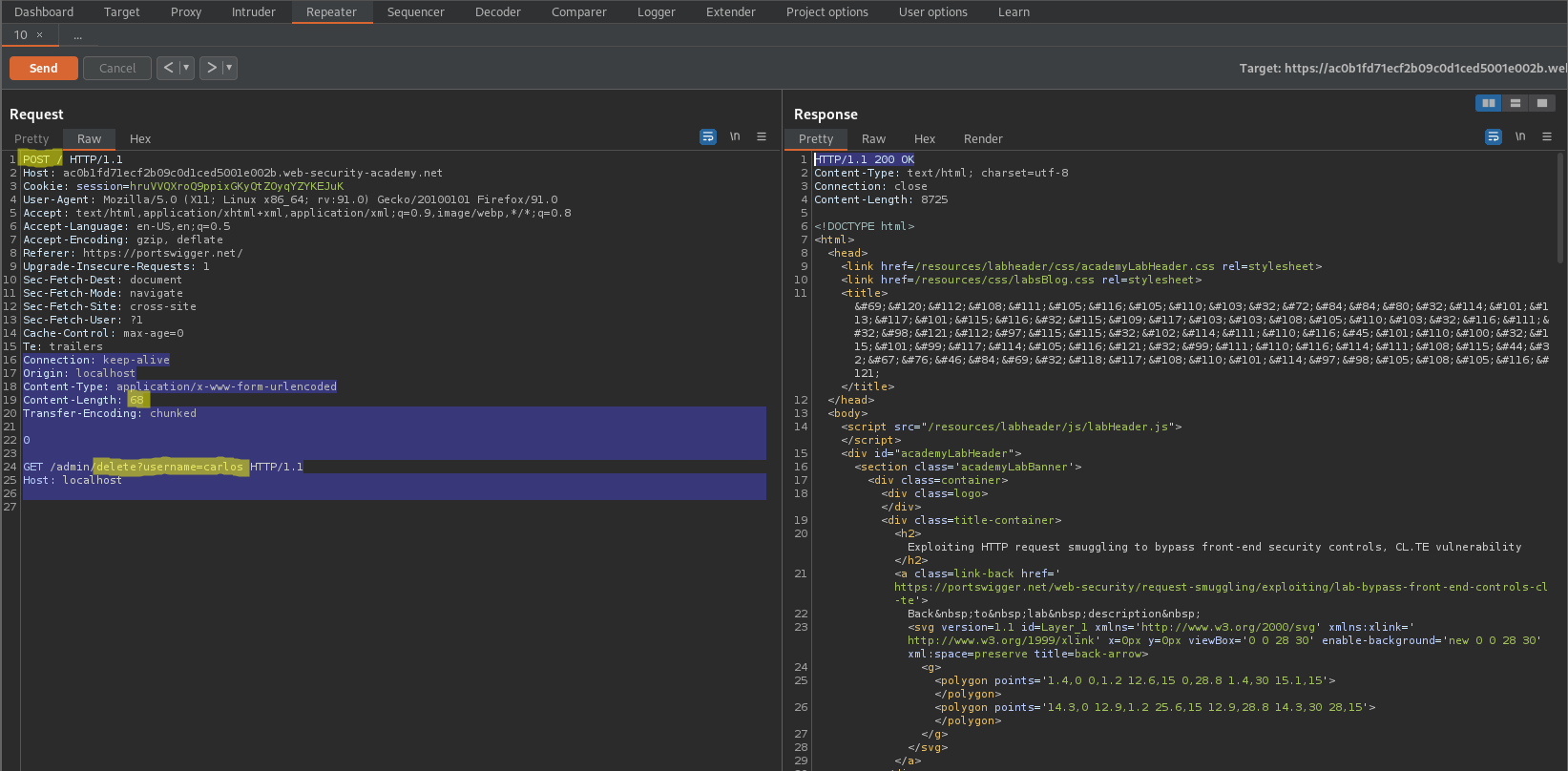Open Response pane options menu
The width and height of the screenshot is (1568, 771).
[x=1547, y=136]
